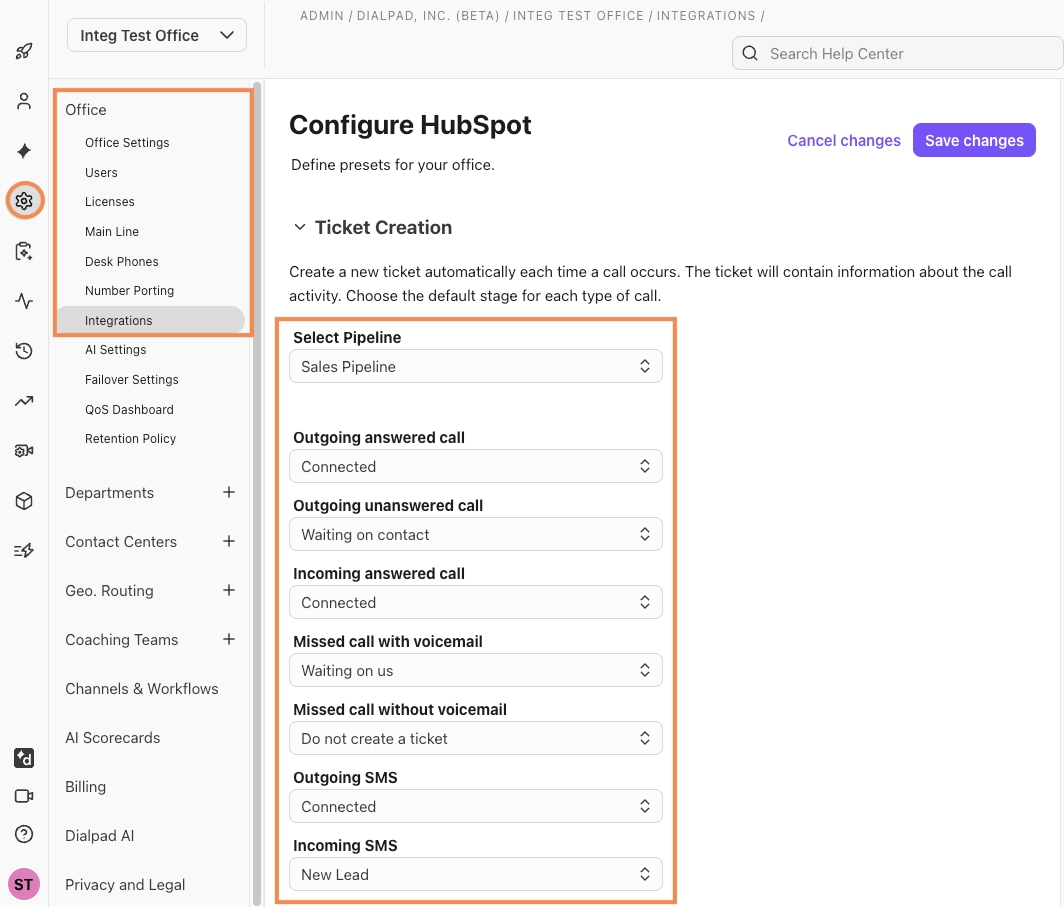The image size is (1064, 907).
Task: Click the Cancel changes link
Action: pyautogui.click(x=844, y=140)
